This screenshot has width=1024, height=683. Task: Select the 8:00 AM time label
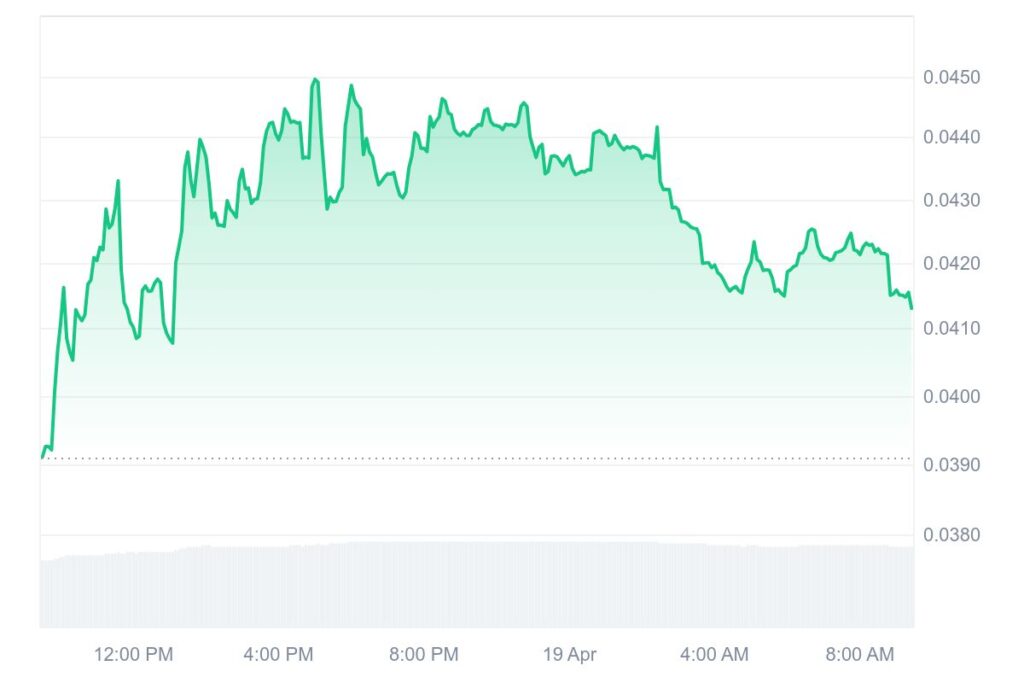pos(860,655)
